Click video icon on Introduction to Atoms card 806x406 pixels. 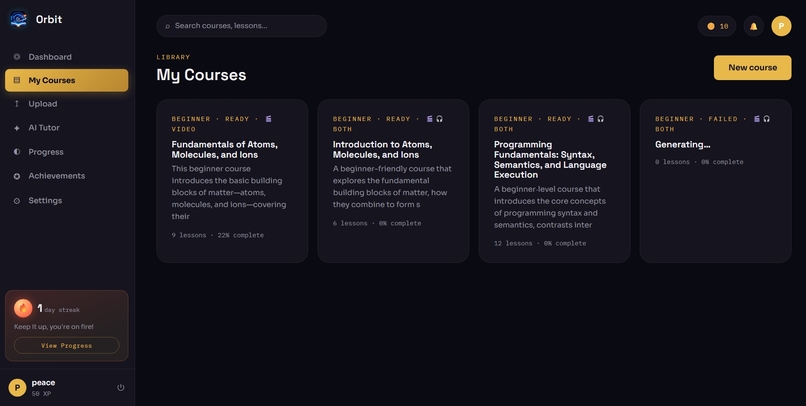click(x=430, y=119)
